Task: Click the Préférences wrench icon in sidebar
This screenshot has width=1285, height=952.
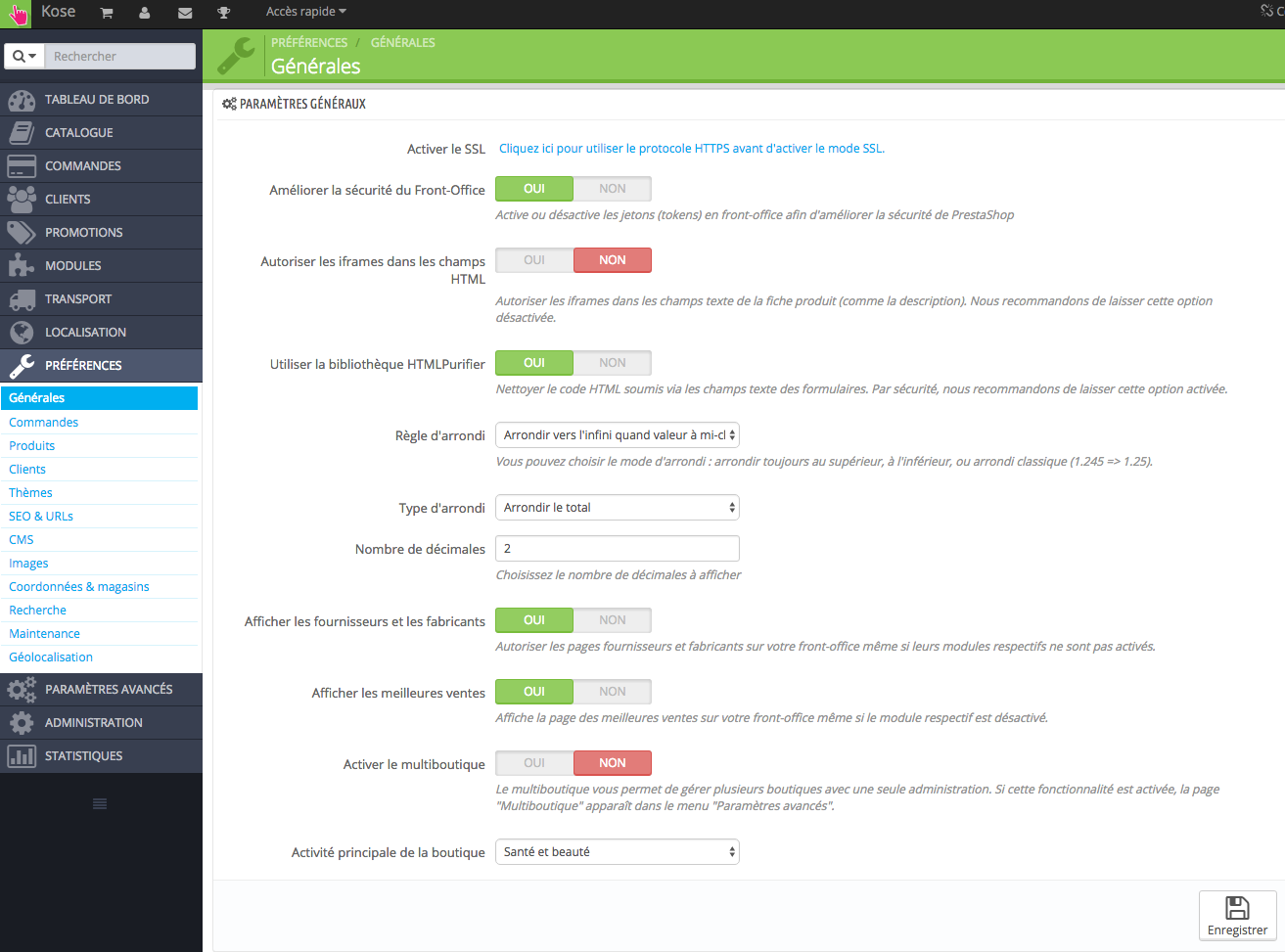Action: (22, 366)
